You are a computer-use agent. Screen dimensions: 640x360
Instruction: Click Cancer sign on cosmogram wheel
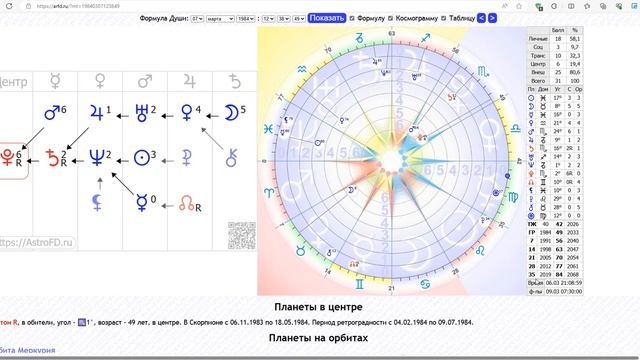425,284
